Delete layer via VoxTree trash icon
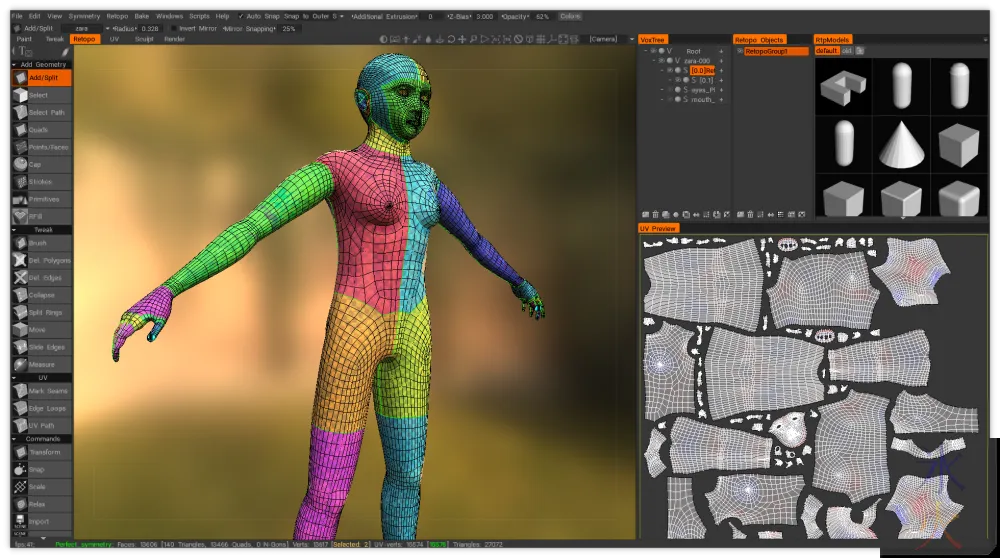The height and width of the screenshot is (558, 1000). (656, 215)
